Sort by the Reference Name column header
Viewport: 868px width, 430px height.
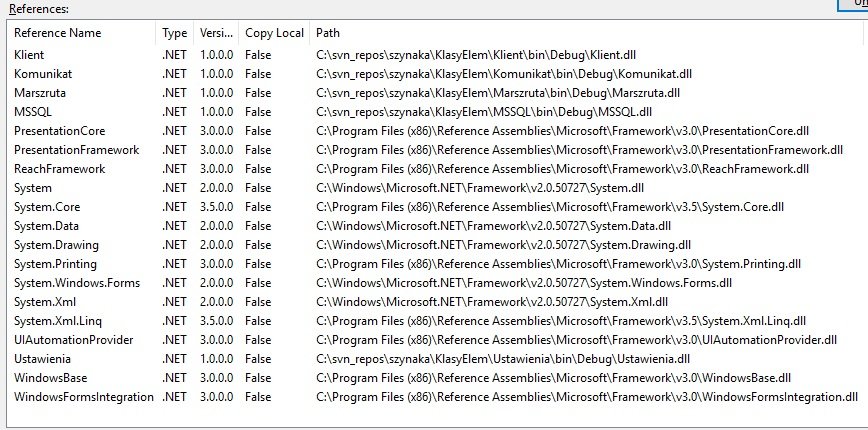click(57, 33)
